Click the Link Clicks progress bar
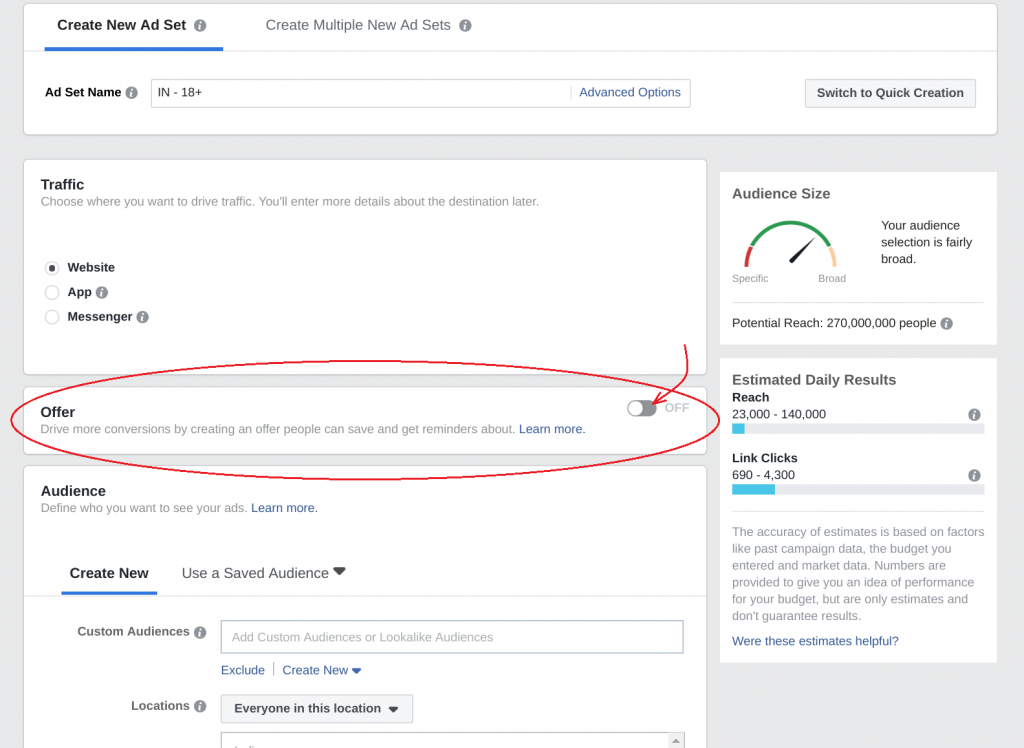The image size is (1024, 748). pyautogui.click(x=858, y=489)
